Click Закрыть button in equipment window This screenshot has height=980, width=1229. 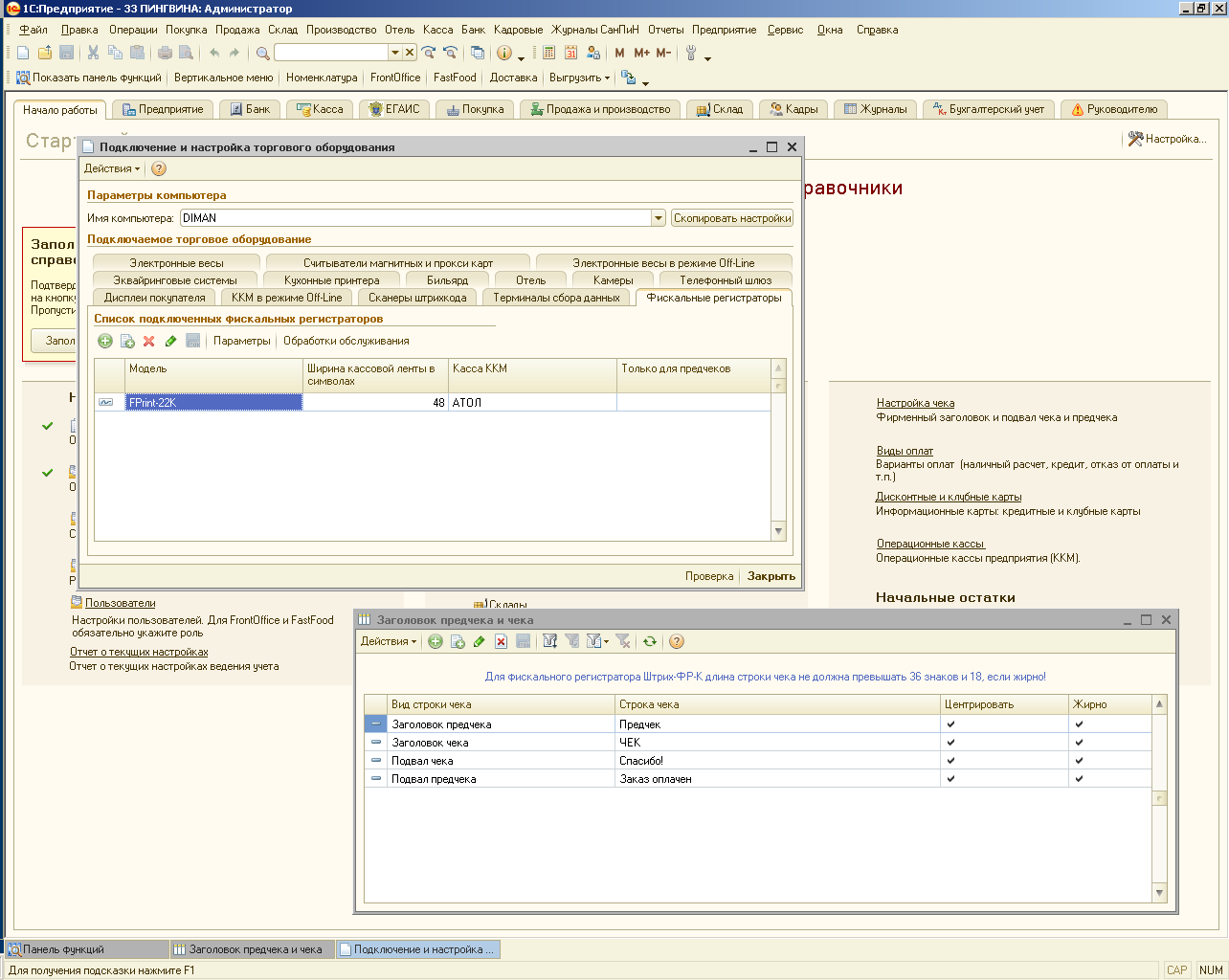(x=771, y=576)
